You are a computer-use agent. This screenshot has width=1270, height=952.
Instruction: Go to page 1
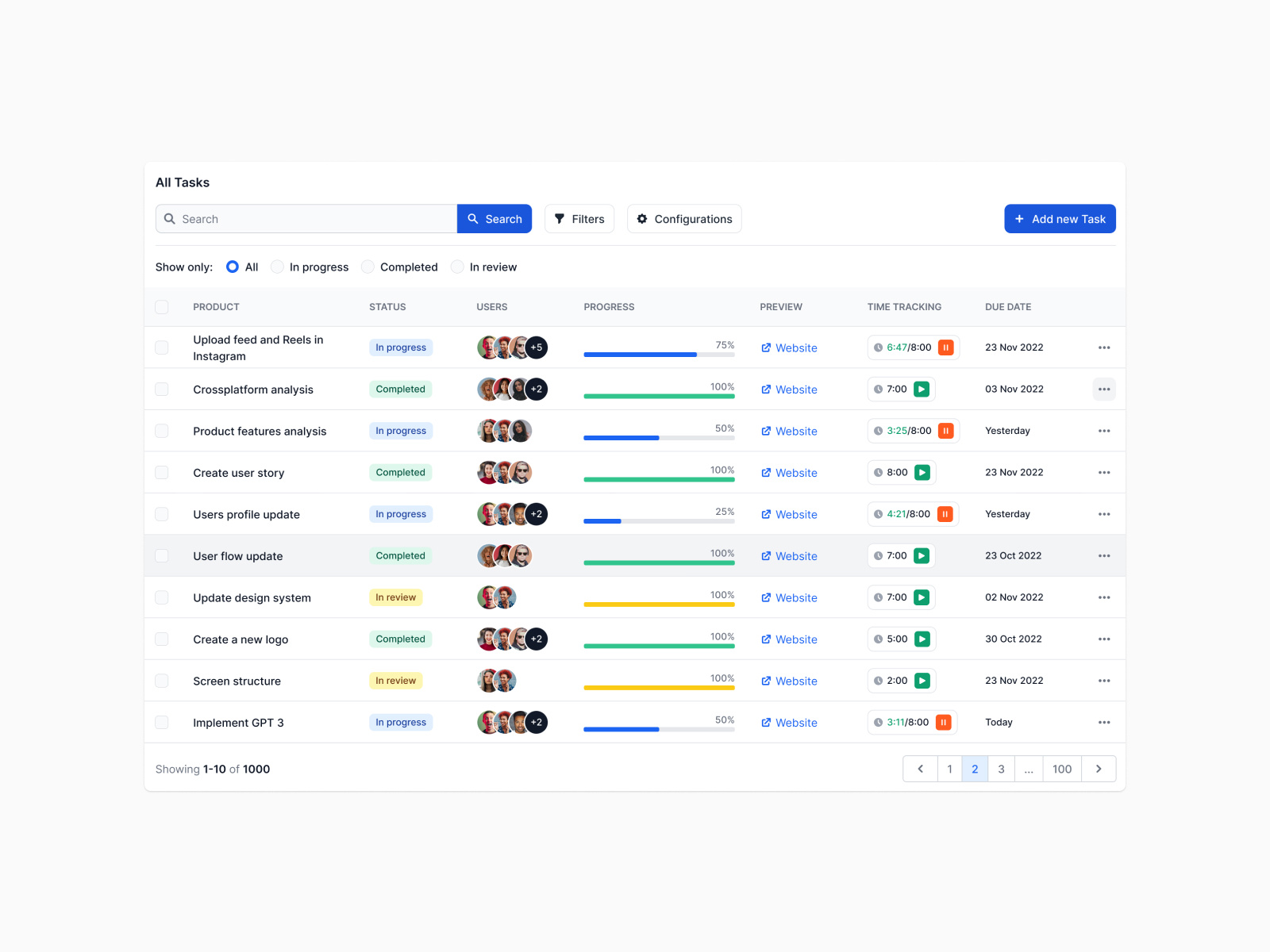tap(949, 769)
